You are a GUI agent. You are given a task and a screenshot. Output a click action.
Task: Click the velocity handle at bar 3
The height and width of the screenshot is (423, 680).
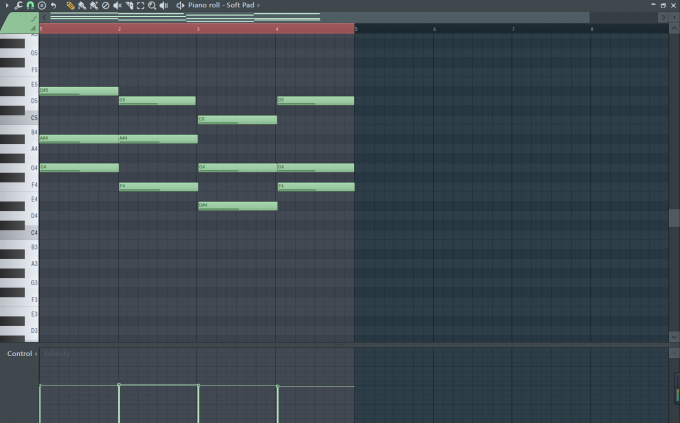coord(198,385)
